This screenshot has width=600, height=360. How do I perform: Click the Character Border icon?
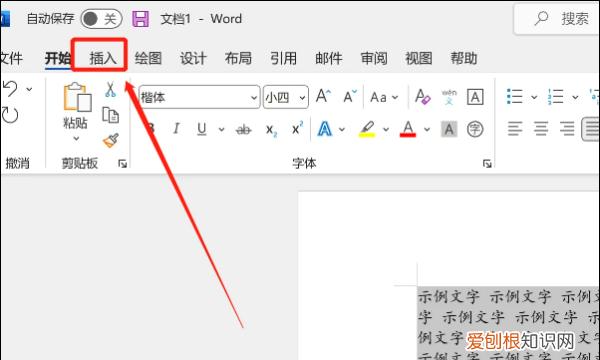point(475,97)
